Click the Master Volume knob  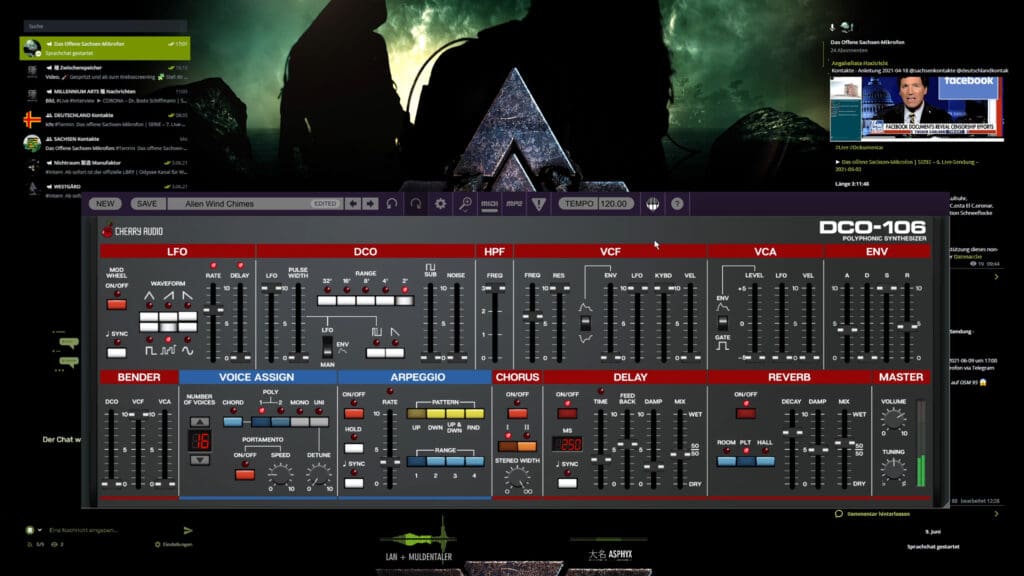893,419
